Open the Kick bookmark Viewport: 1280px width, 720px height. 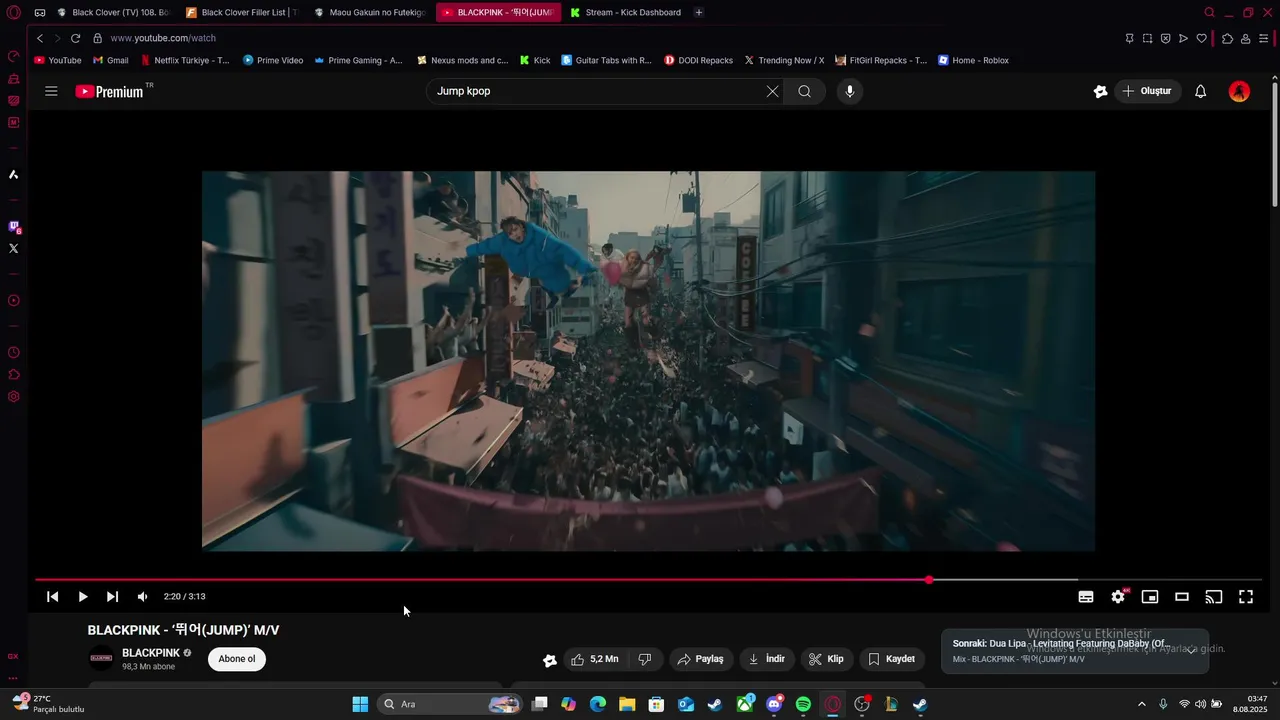(x=535, y=60)
